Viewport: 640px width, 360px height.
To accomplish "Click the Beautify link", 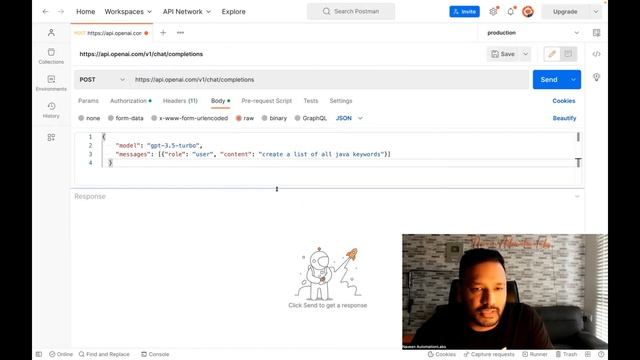I will pos(564,118).
